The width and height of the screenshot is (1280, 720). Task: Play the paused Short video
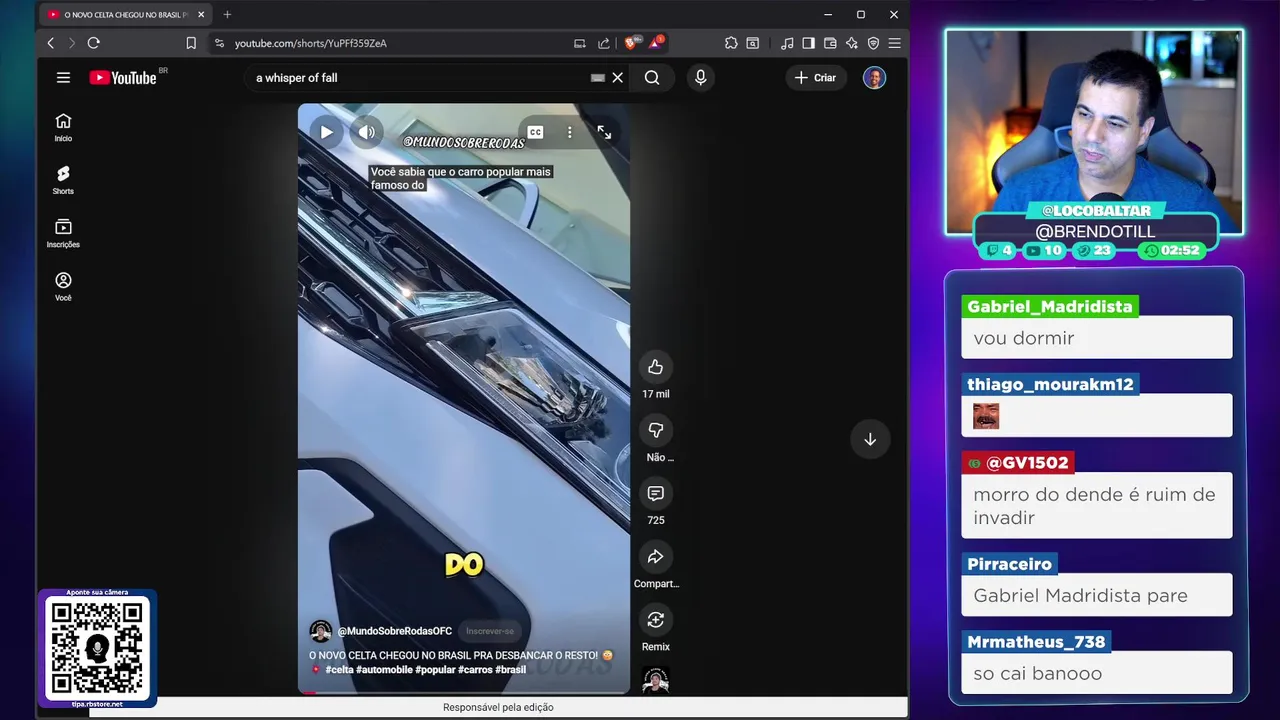pos(326,132)
